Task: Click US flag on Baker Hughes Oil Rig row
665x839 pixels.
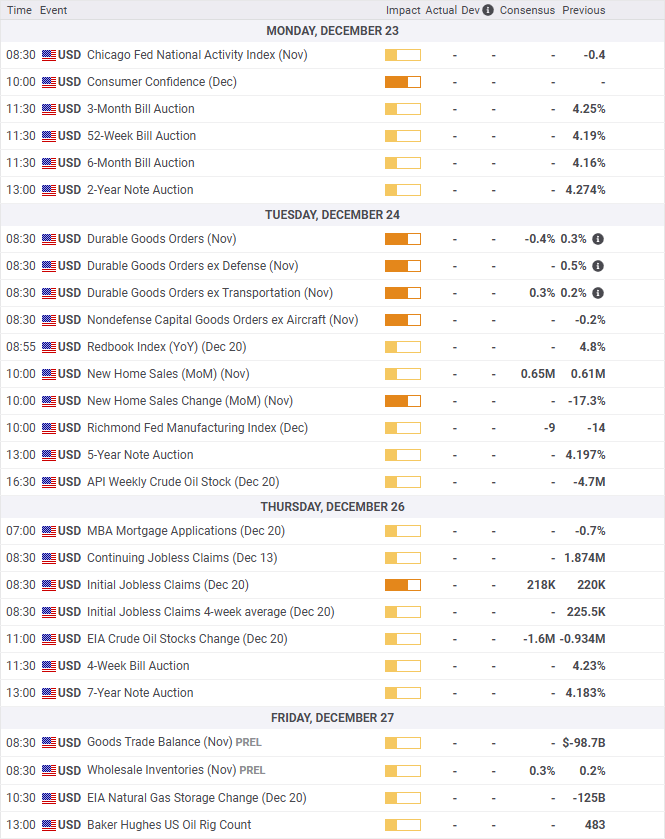Action: coord(49,825)
